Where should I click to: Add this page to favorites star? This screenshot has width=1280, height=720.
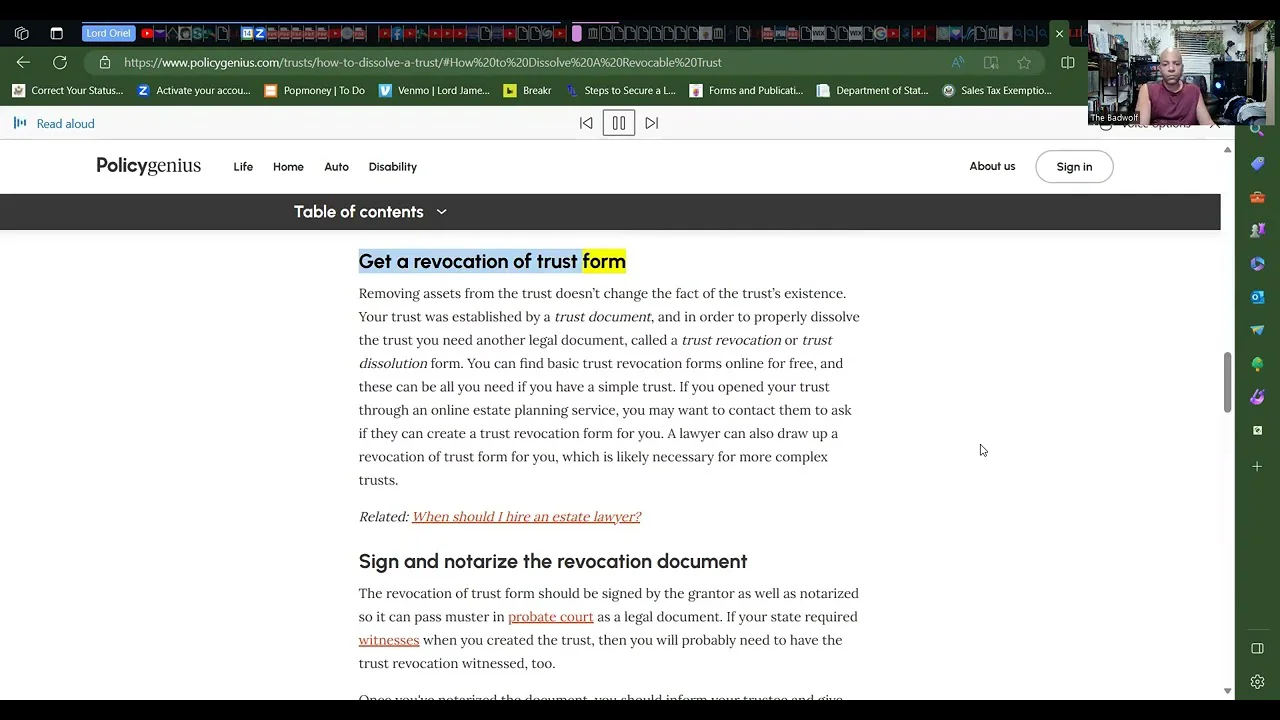1024,63
